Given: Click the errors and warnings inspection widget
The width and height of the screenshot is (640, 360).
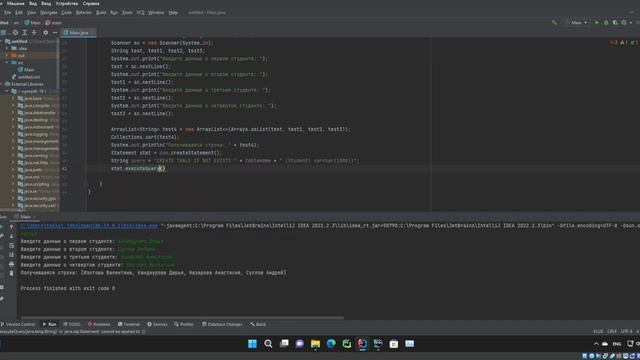Looking at the screenshot, I should pyautogui.click(x=624, y=42).
